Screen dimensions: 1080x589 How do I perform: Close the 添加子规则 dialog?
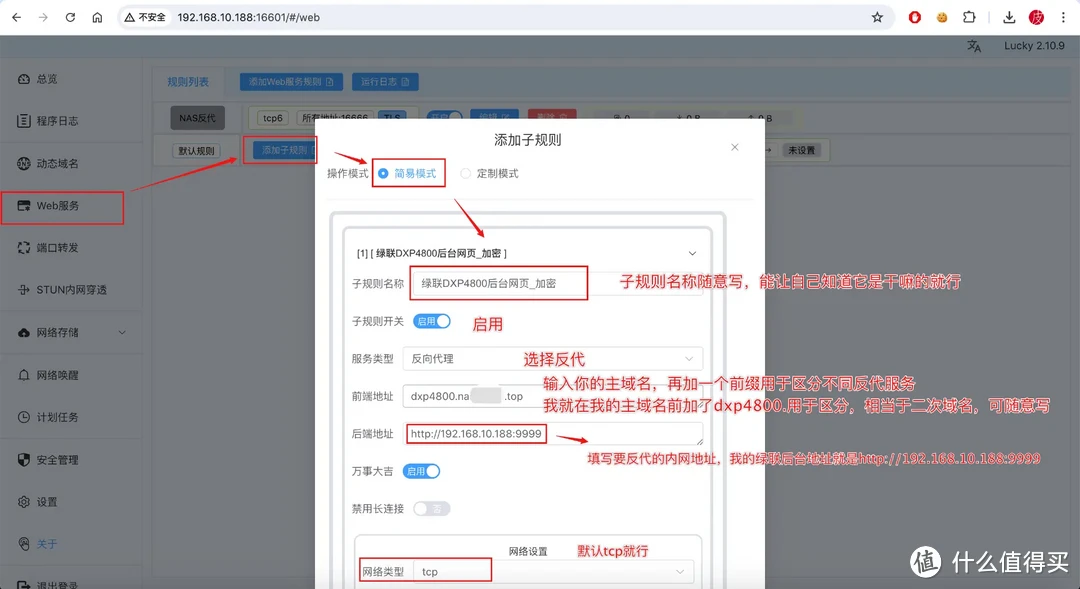(735, 147)
